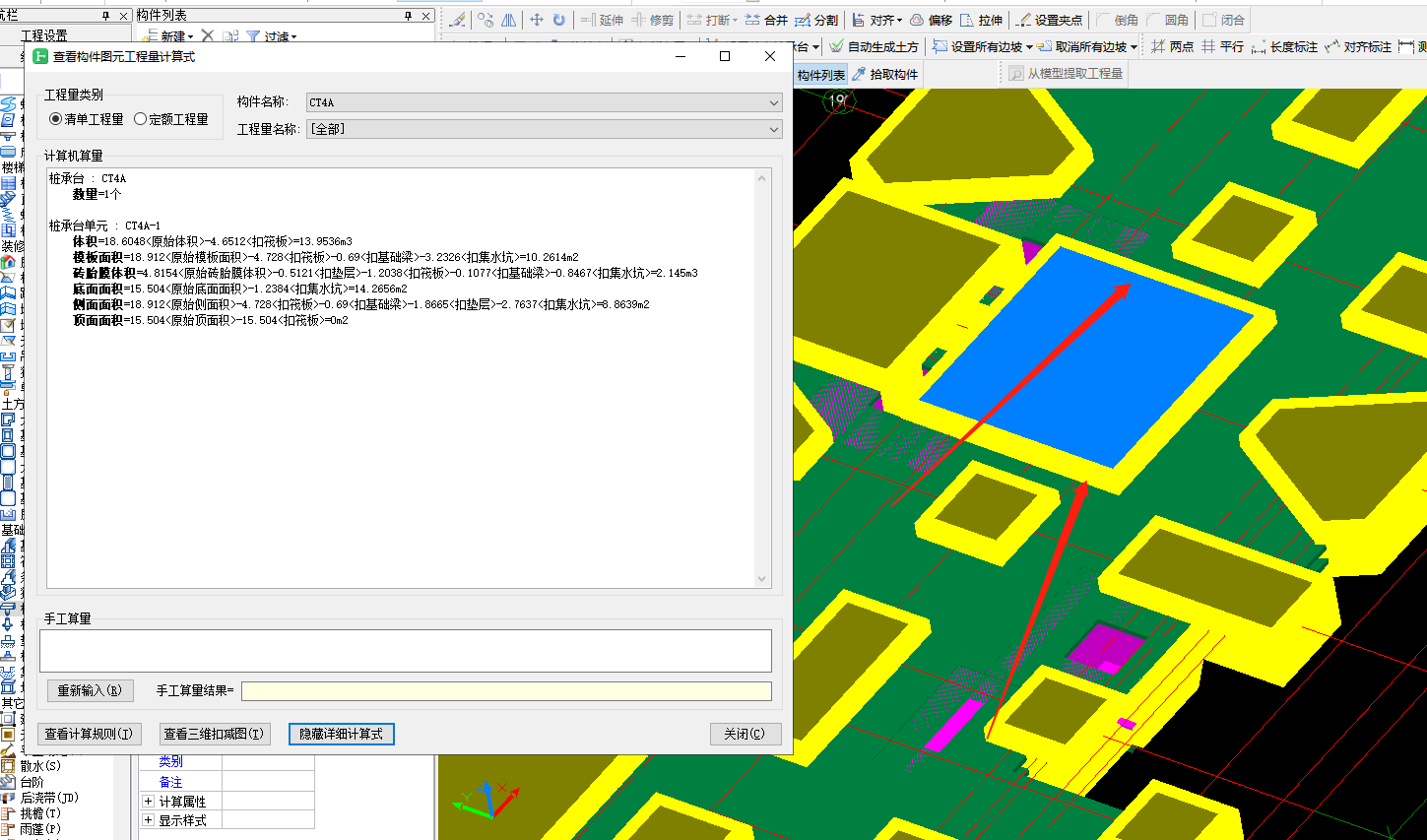Image resolution: width=1427 pixels, height=840 pixels.
Task: Click the scroll-up arrow of 计算机算量 text area
Action: [x=761, y=178]
